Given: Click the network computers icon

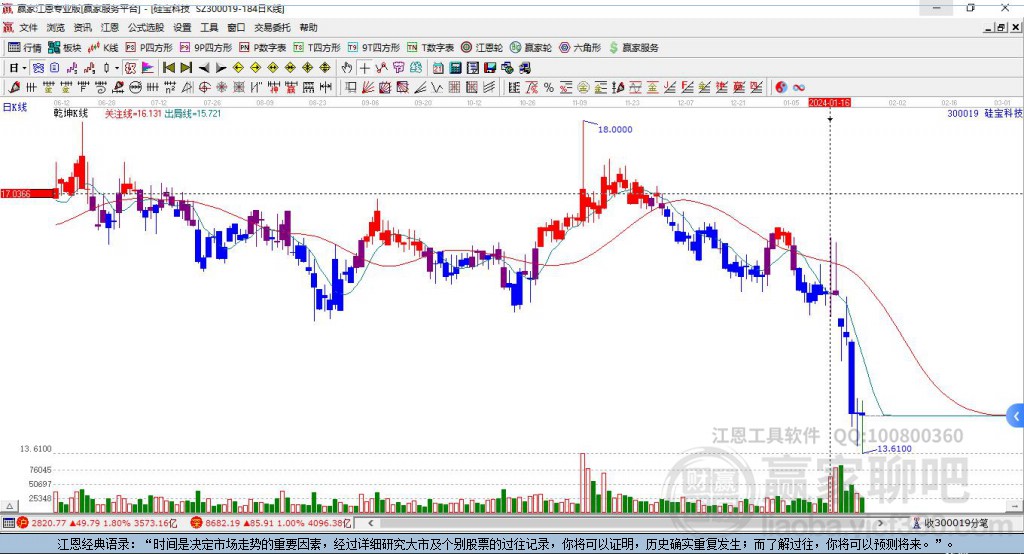Looking at the screenshot, I should [x=507, y=68].
